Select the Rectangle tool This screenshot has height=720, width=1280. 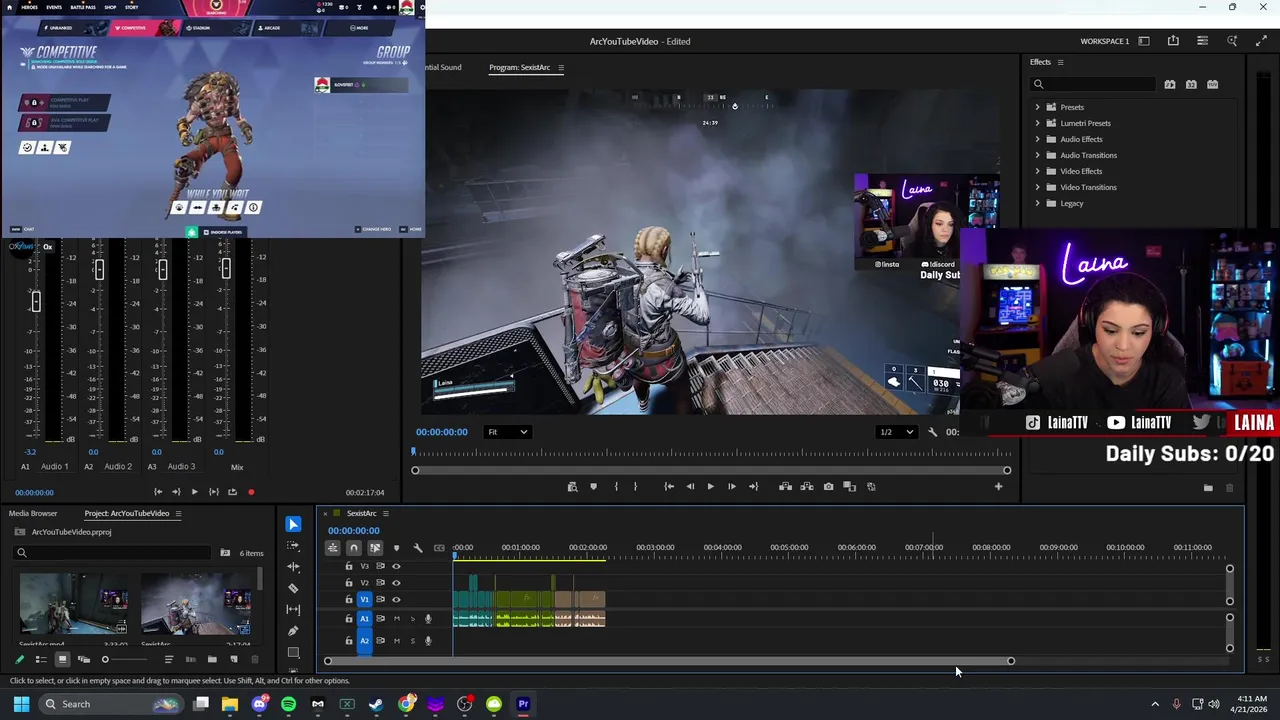pyautogui.click(x=293, y=652)
